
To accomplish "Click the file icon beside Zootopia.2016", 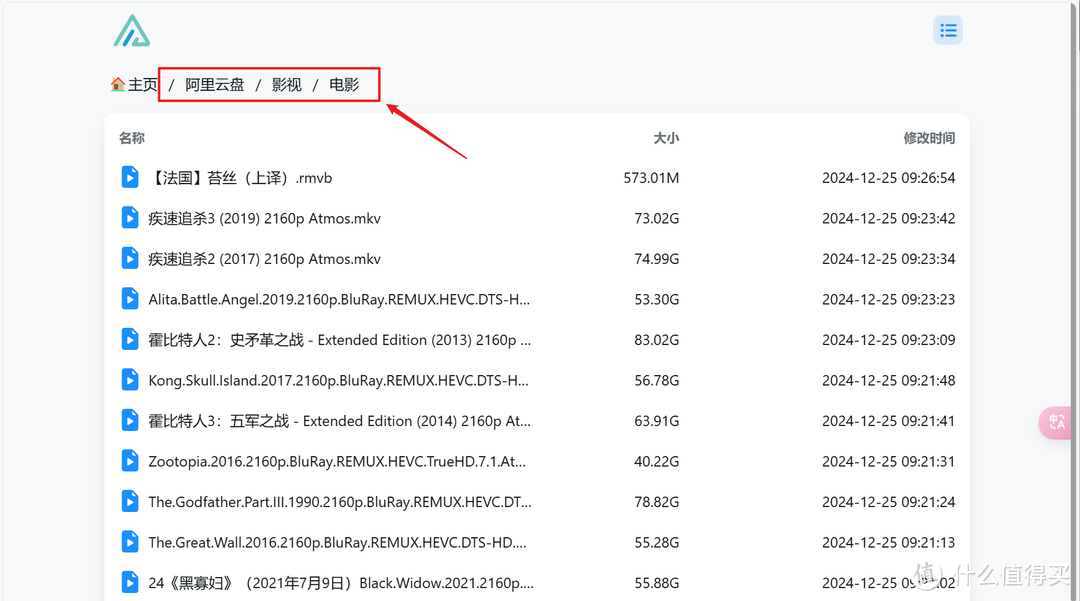I will coord(129,460).
